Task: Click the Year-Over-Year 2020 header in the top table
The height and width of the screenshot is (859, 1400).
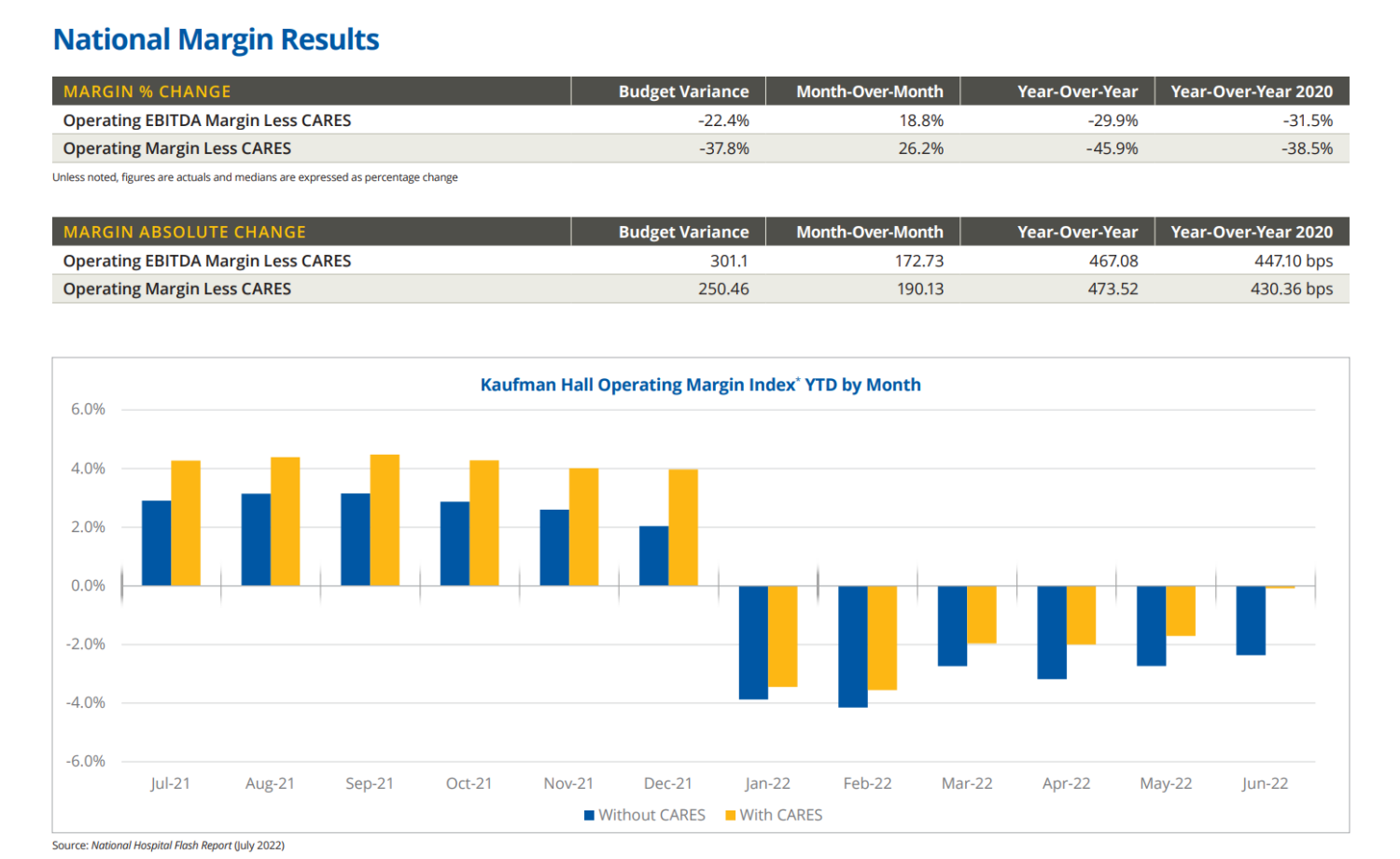Action: (x=1252, y=92)
